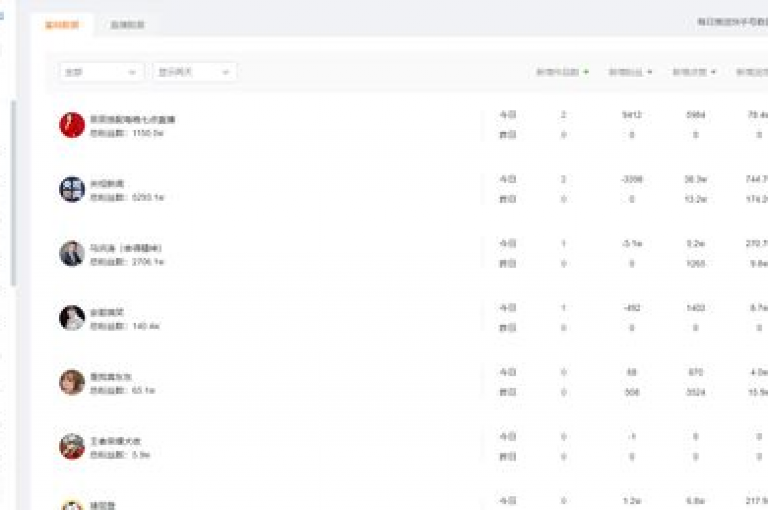
Task: Click account name above 2706.1w follower count
Action: pyautogui.click(x=126, y=248)
